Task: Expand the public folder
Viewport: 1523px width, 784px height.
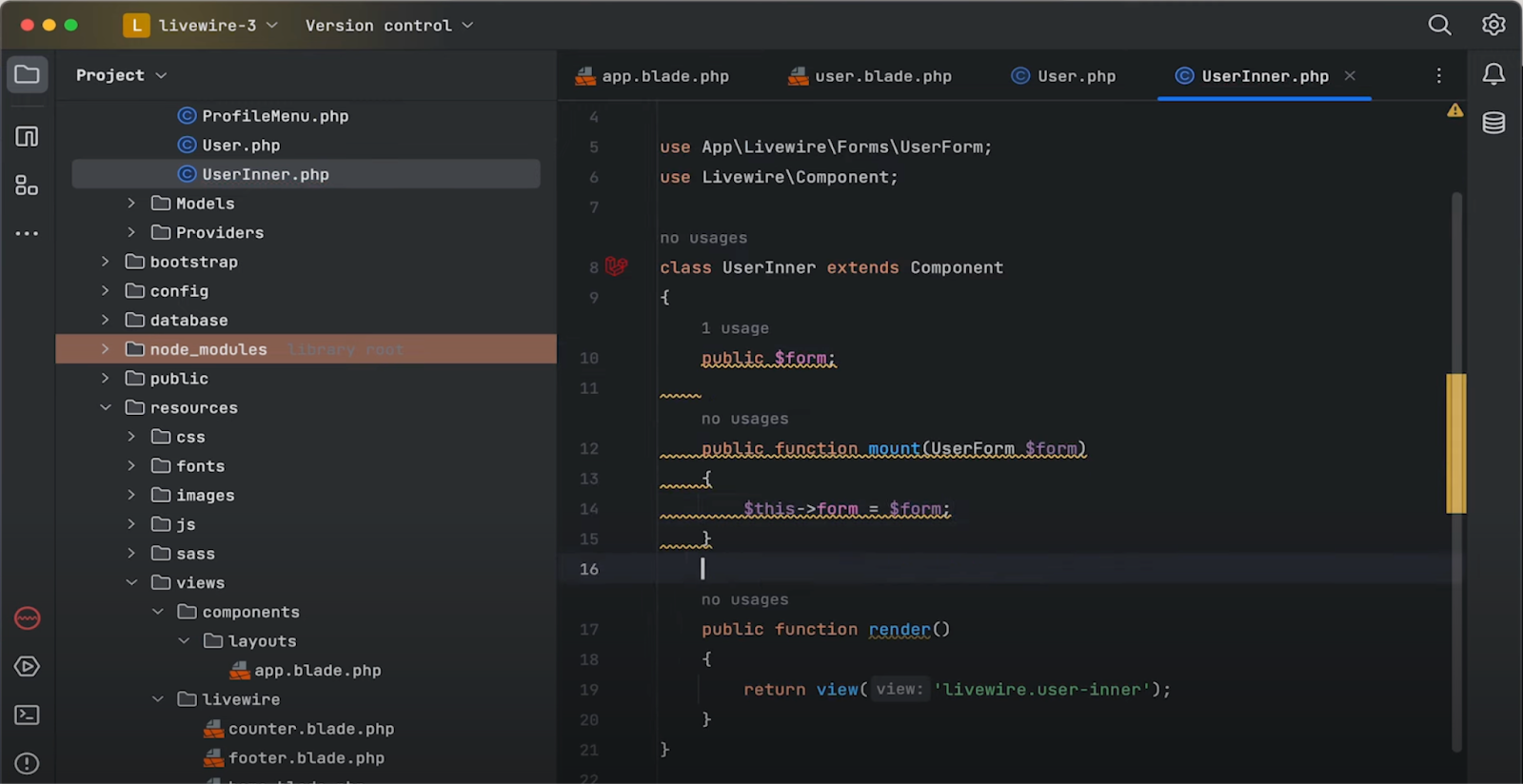Action: point(106,379)
